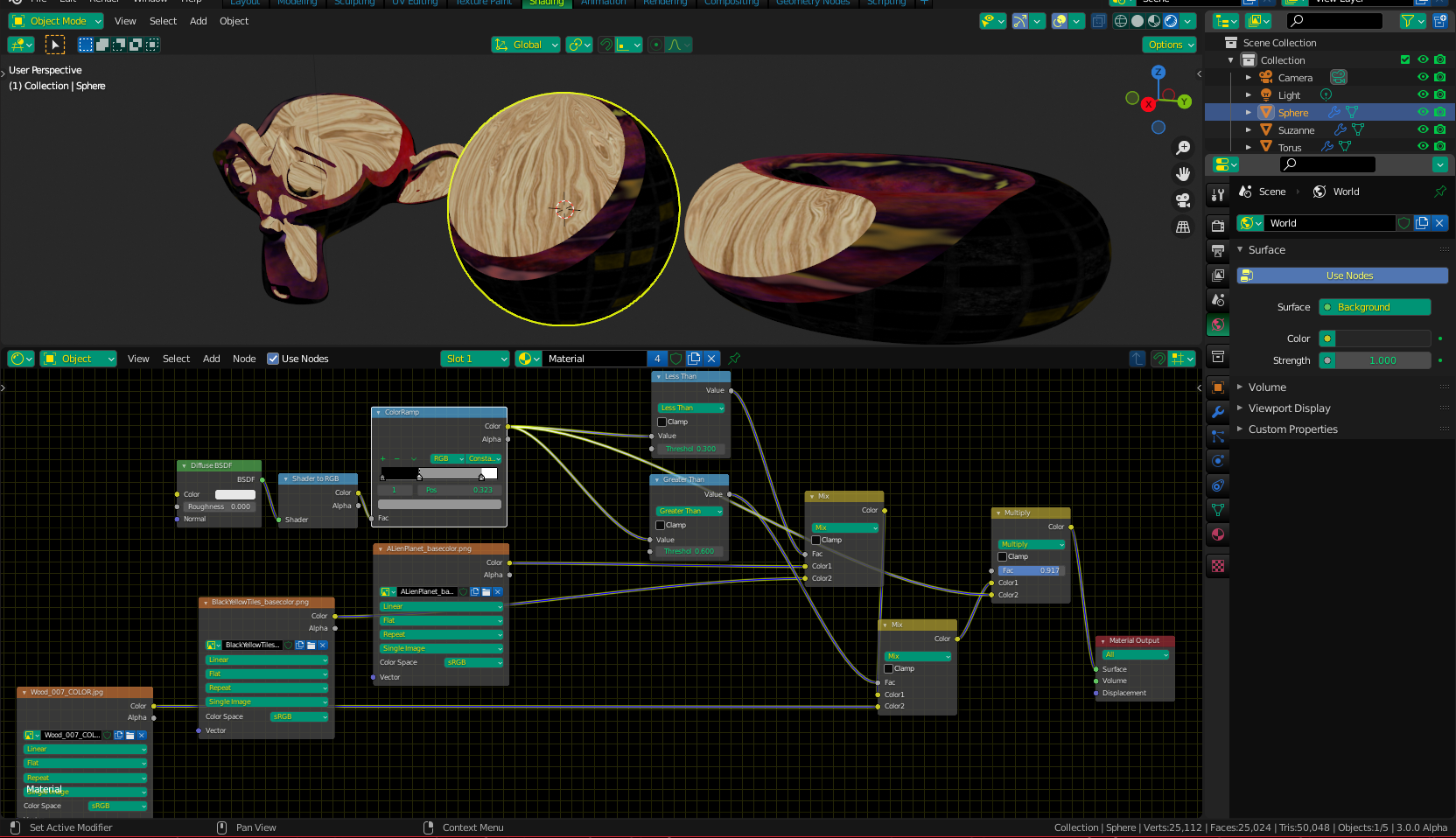This screenshot has height=838, width=1456.
Task: Enable Clamp on Multiply node
Action: [1003, 556]
